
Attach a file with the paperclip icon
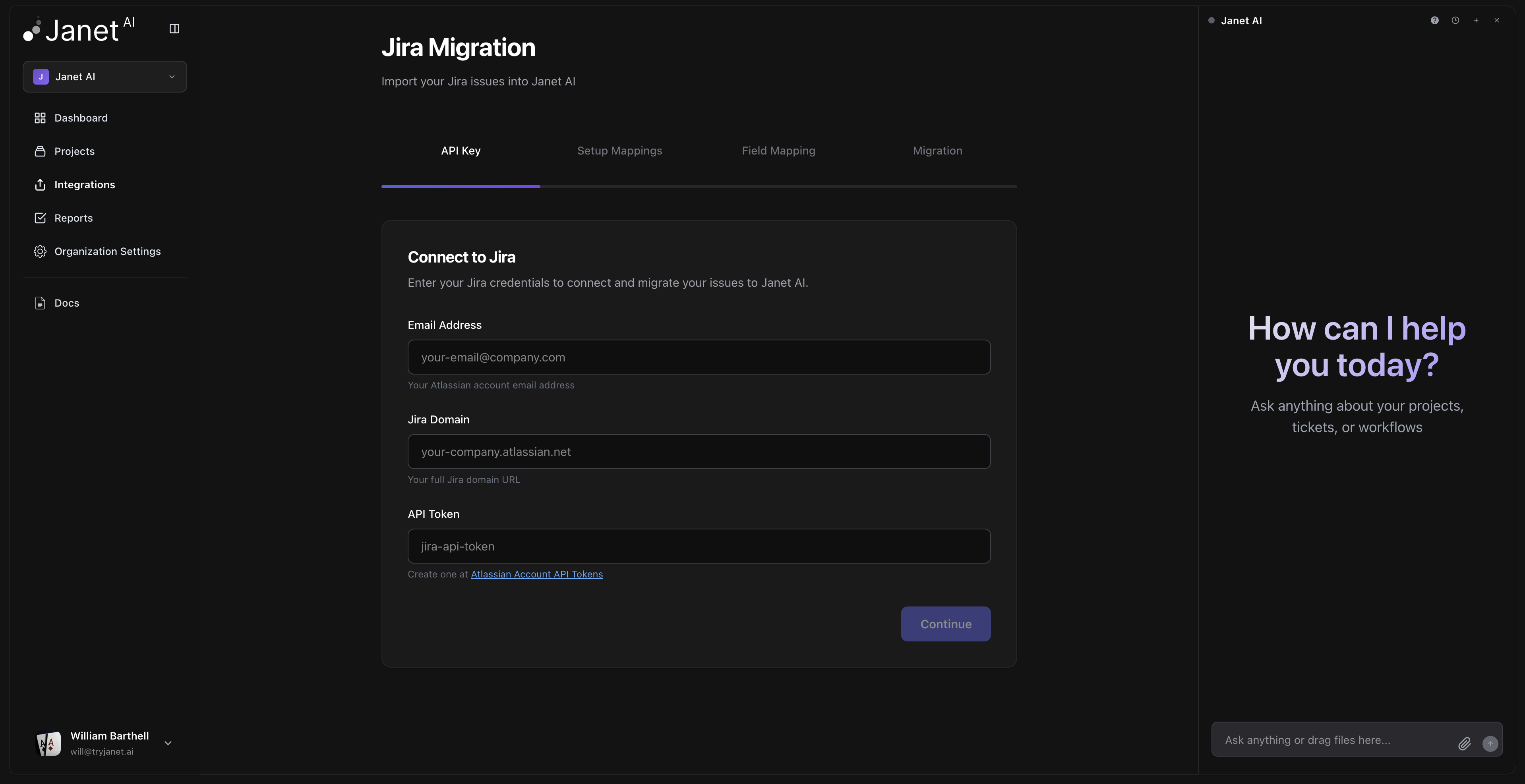pyautogui.click(x=1465, y=744)
